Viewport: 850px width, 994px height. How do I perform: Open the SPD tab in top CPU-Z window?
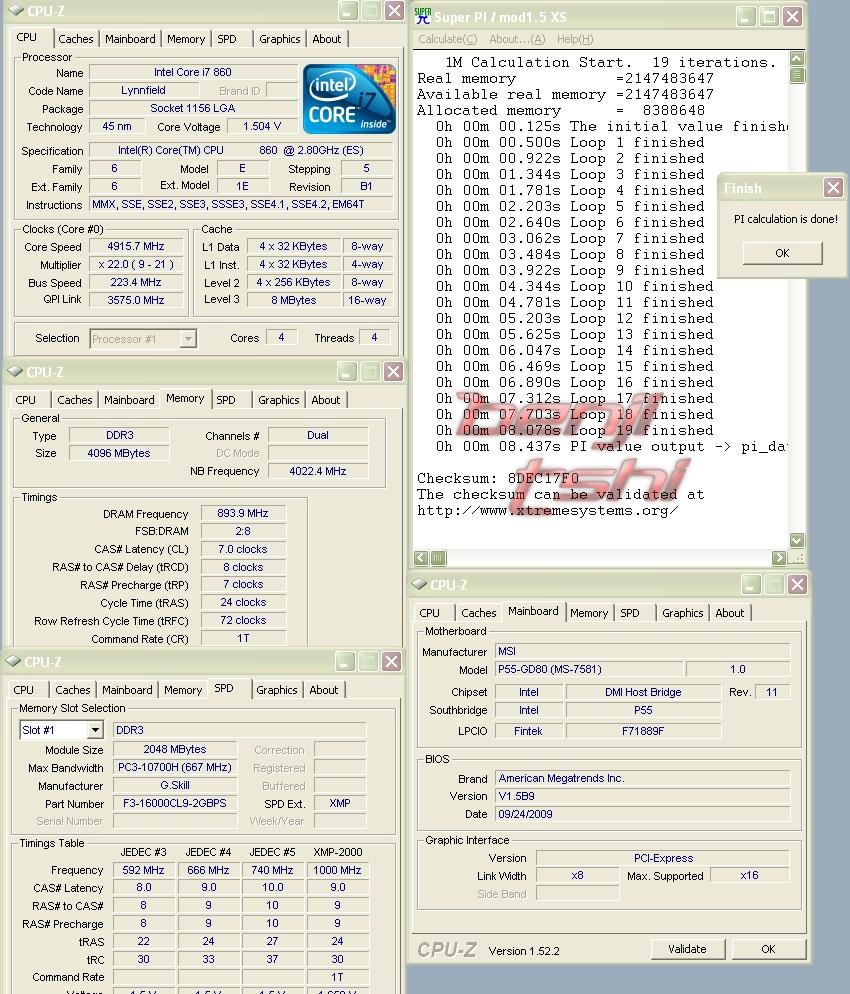pyautogui.click(x=226, y=39)
